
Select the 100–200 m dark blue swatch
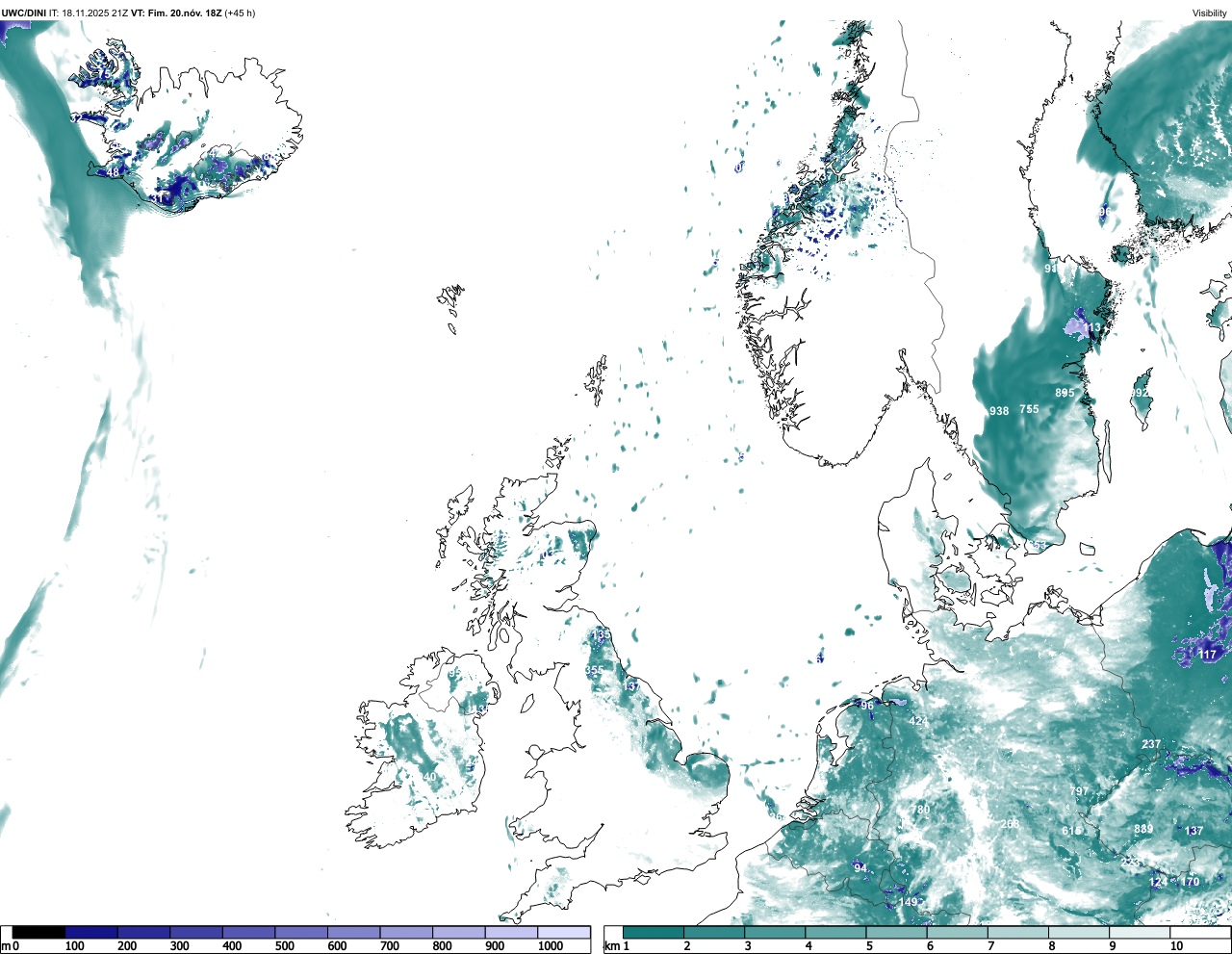click(x=91, y=932)
